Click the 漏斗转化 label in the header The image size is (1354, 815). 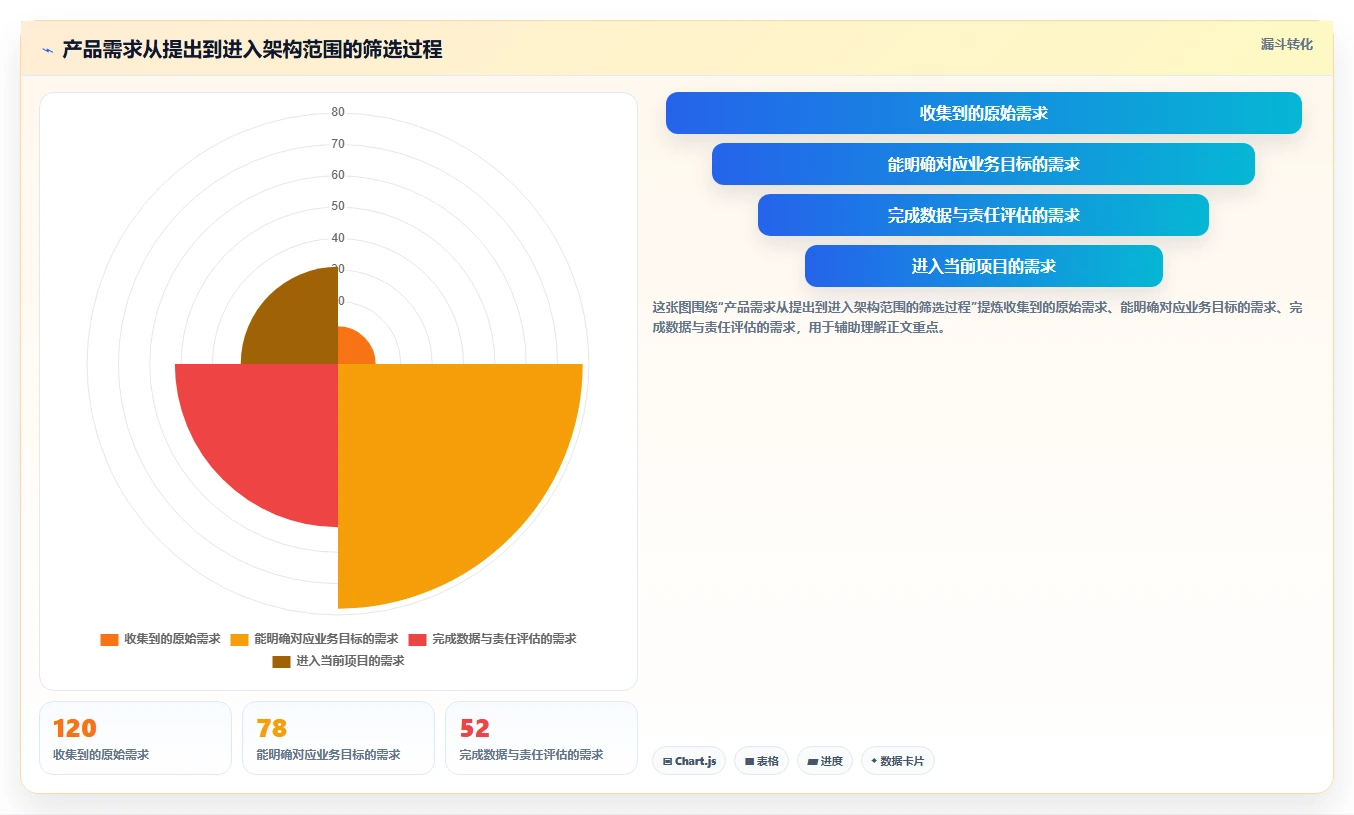[1286, 45]
